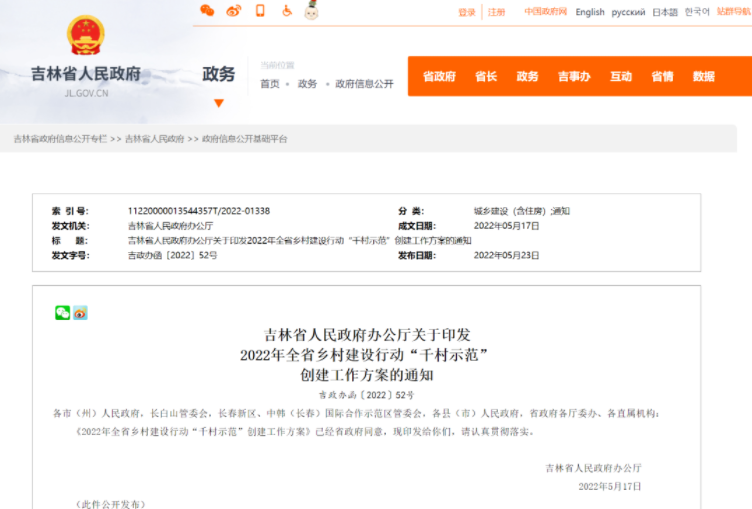Open the Weibo icon in top bar
752x509 pixels.
pos(234,11)
